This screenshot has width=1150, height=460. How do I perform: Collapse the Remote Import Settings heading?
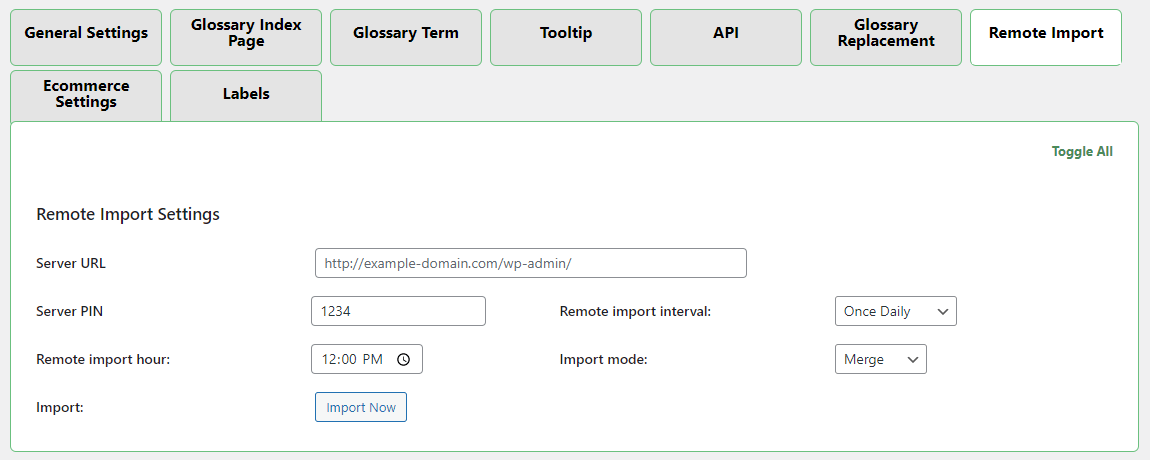(x=128, y=214)
